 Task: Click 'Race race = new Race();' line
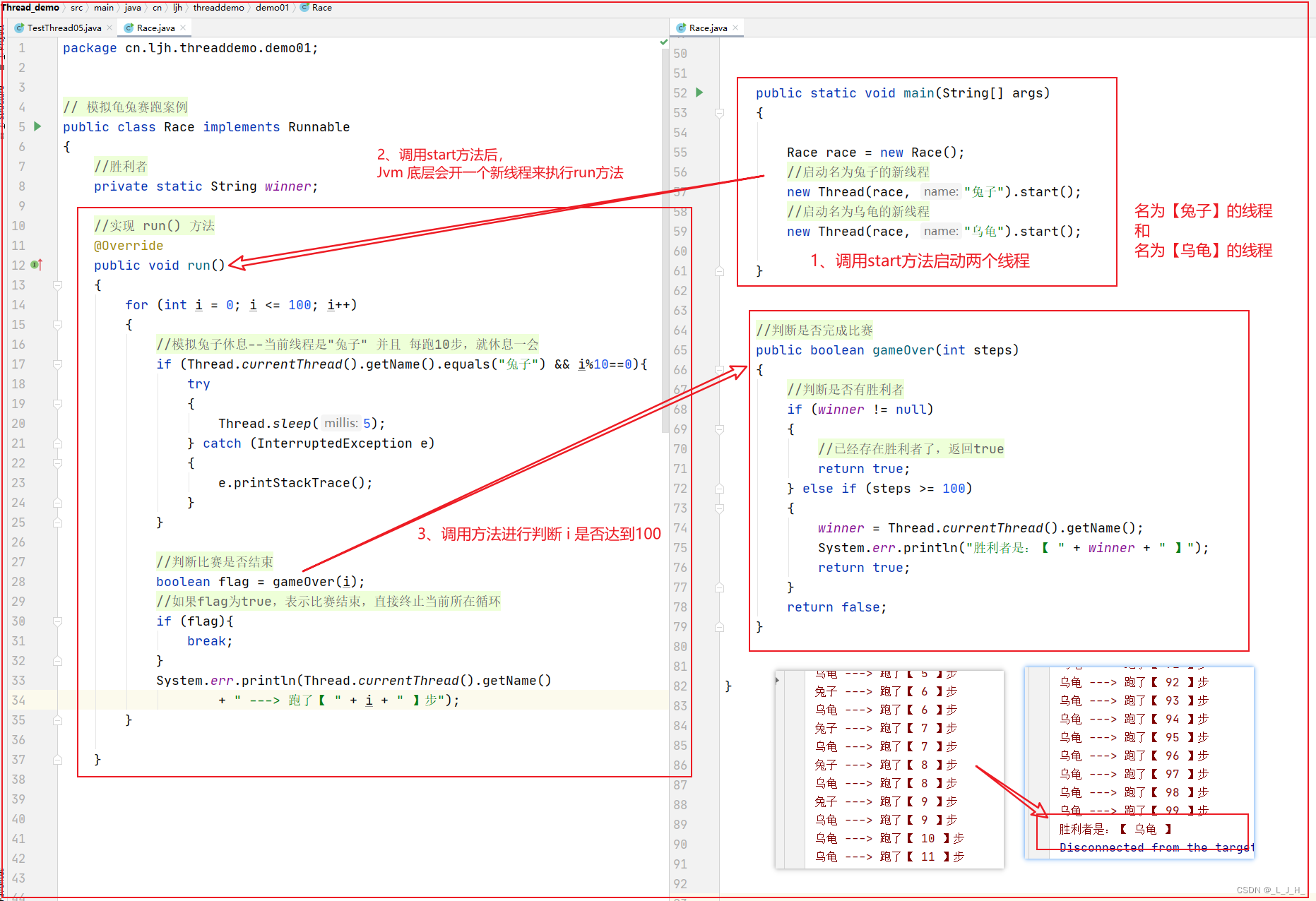876,153
